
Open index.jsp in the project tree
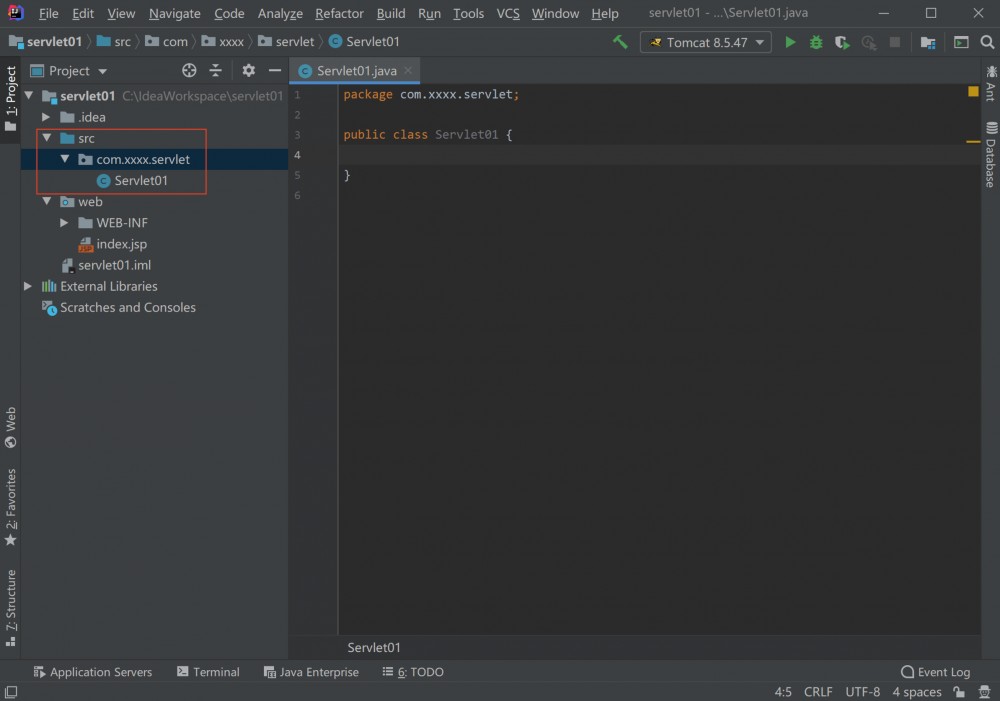(121, 244)
